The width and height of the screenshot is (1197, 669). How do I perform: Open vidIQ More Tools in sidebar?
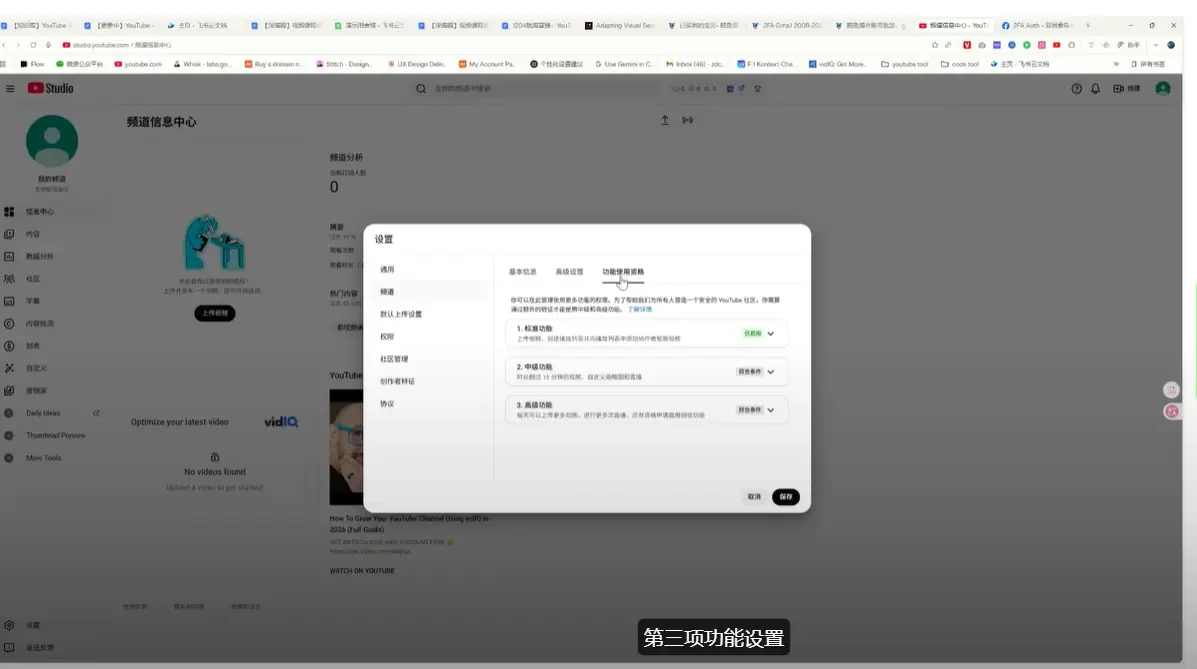point(43,458)
